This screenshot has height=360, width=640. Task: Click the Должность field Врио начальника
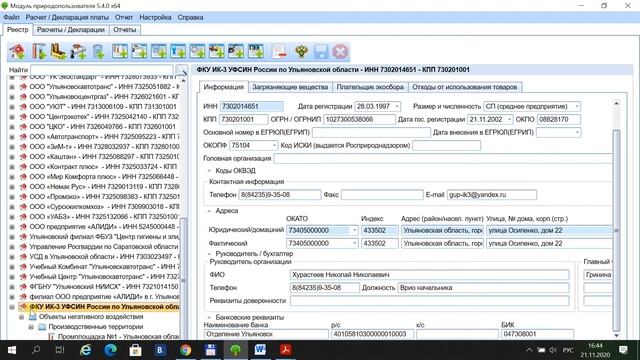pos(483,288)
